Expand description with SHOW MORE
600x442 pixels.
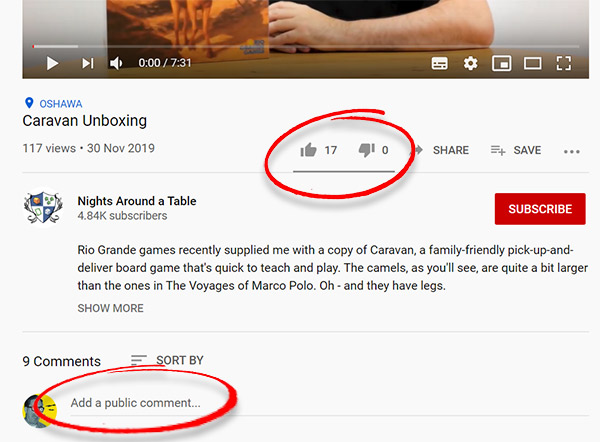point(111,308)
